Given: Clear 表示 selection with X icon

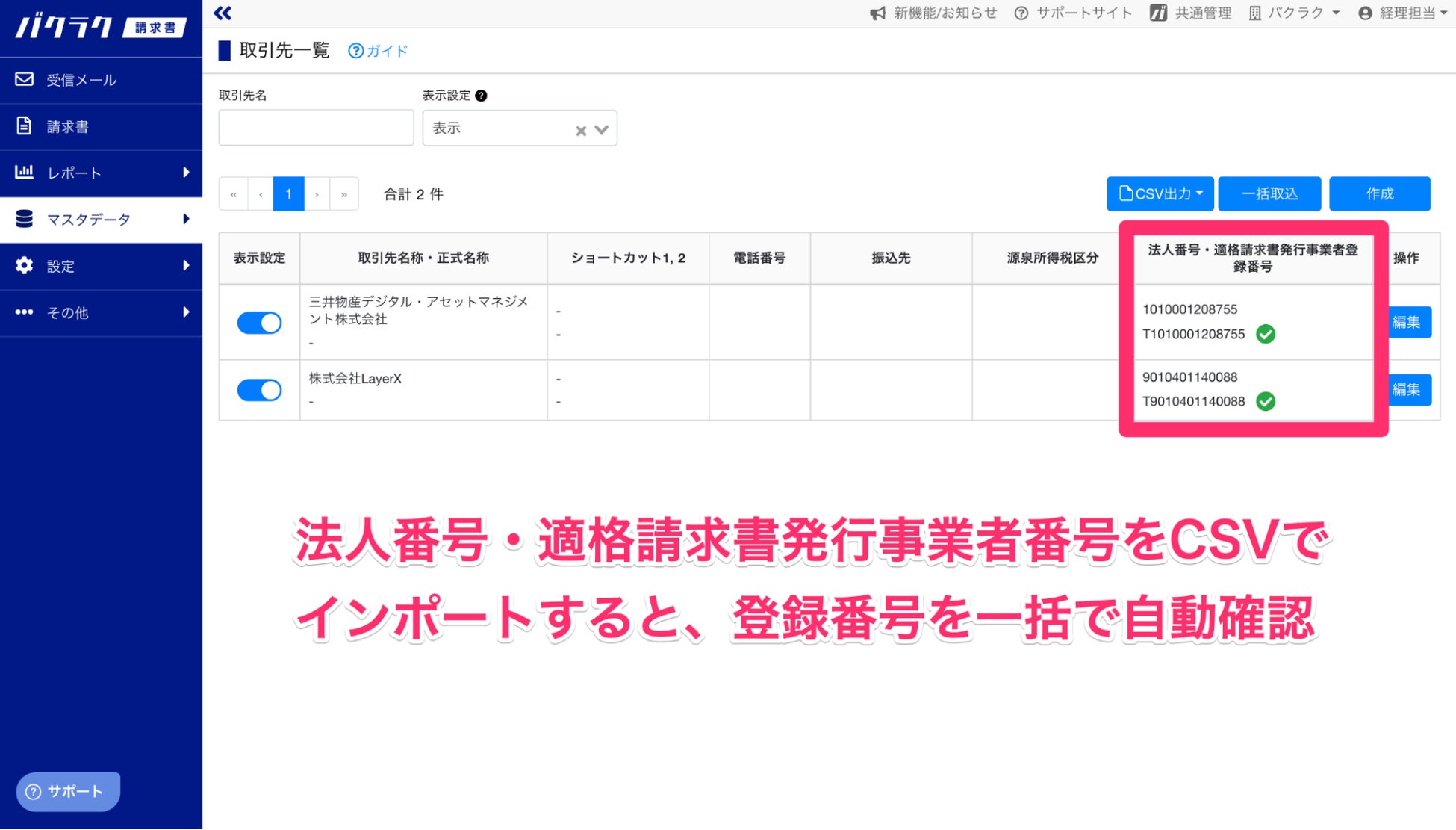Looking at the screenshot, I should tap(581, 131).
